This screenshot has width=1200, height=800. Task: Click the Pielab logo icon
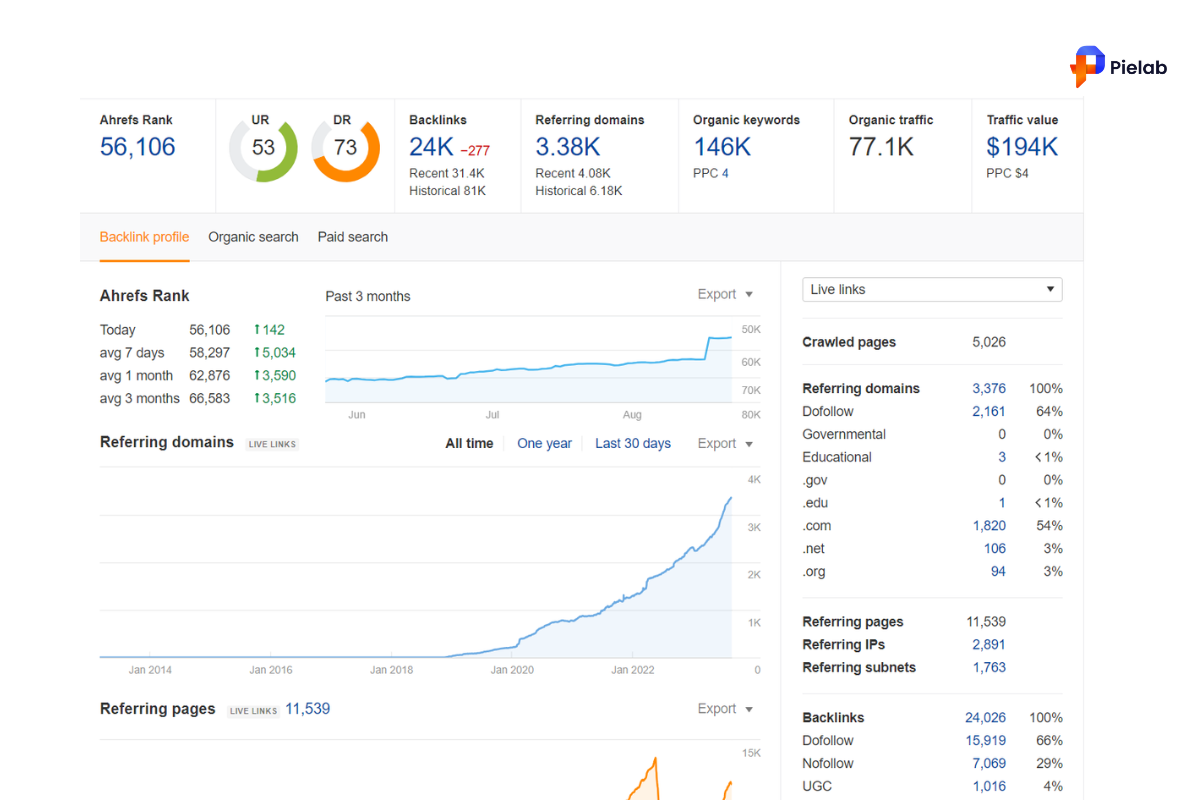[x=1087, y=66]
